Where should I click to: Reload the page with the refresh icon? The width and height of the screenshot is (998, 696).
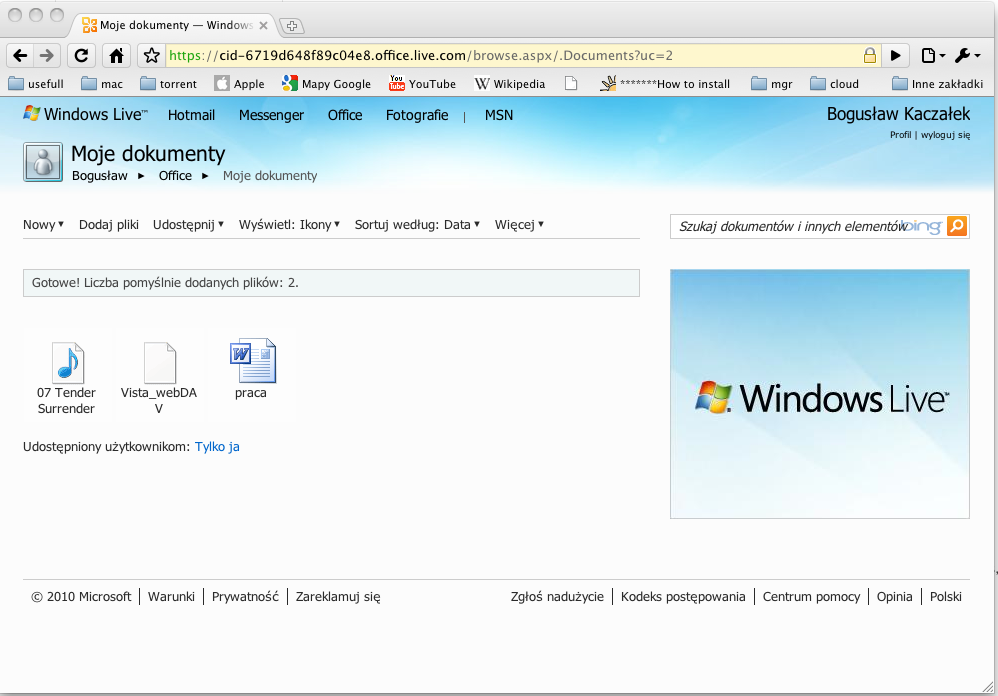click(81, 56)
